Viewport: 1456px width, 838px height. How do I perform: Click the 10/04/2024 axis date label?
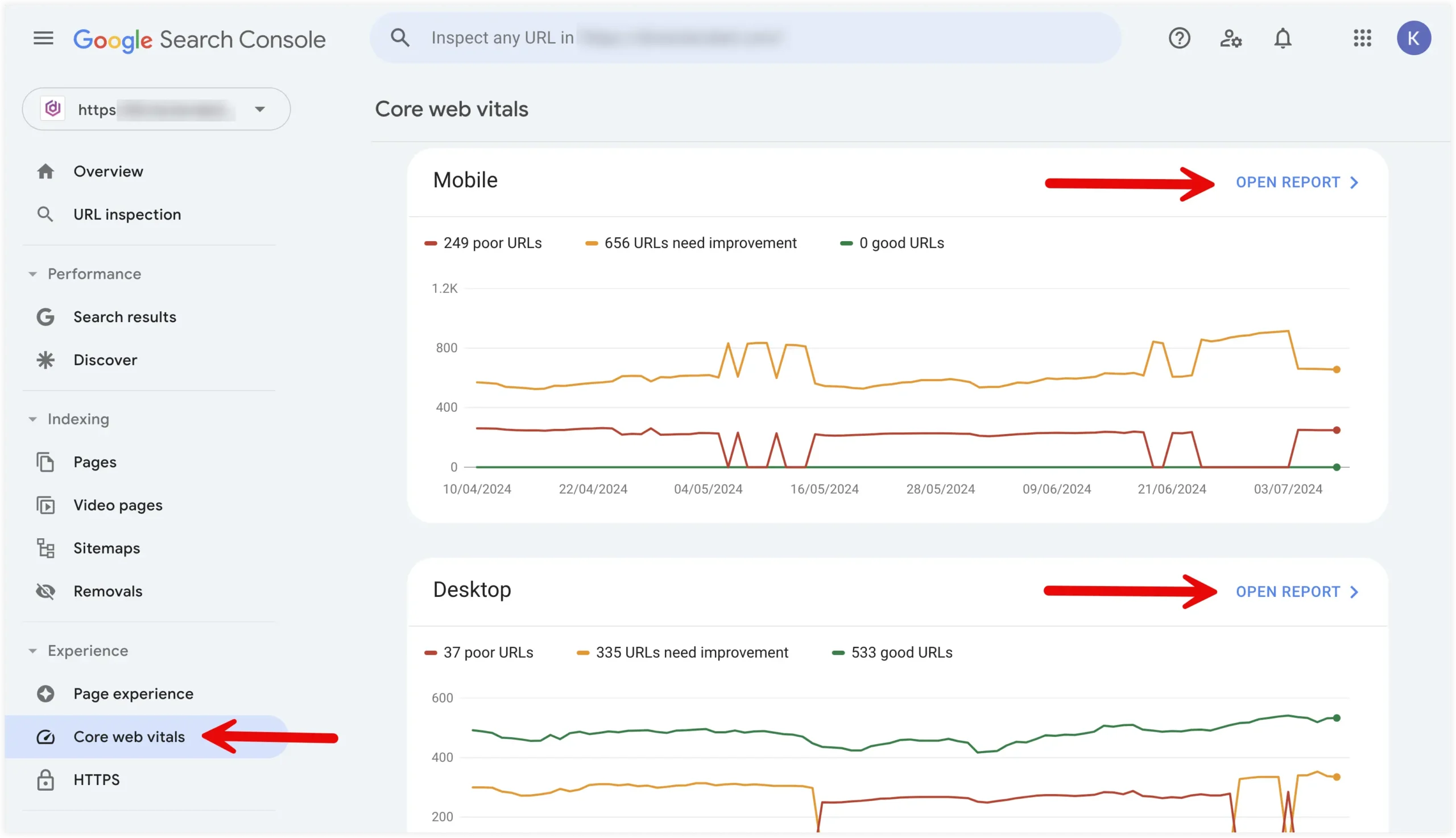click(x=476, y=489)
